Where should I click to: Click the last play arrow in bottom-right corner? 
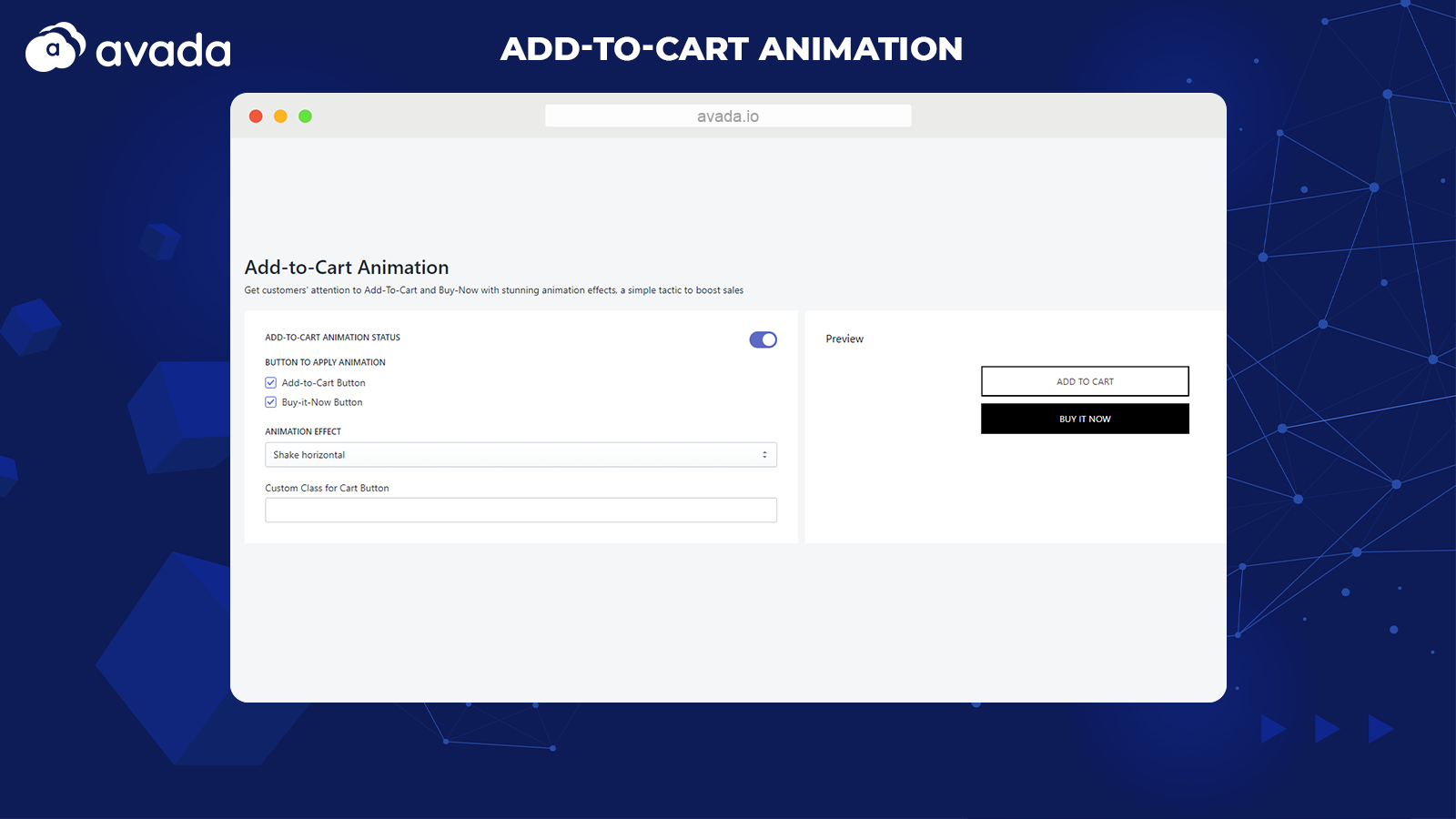click(x=1380, y=729)
